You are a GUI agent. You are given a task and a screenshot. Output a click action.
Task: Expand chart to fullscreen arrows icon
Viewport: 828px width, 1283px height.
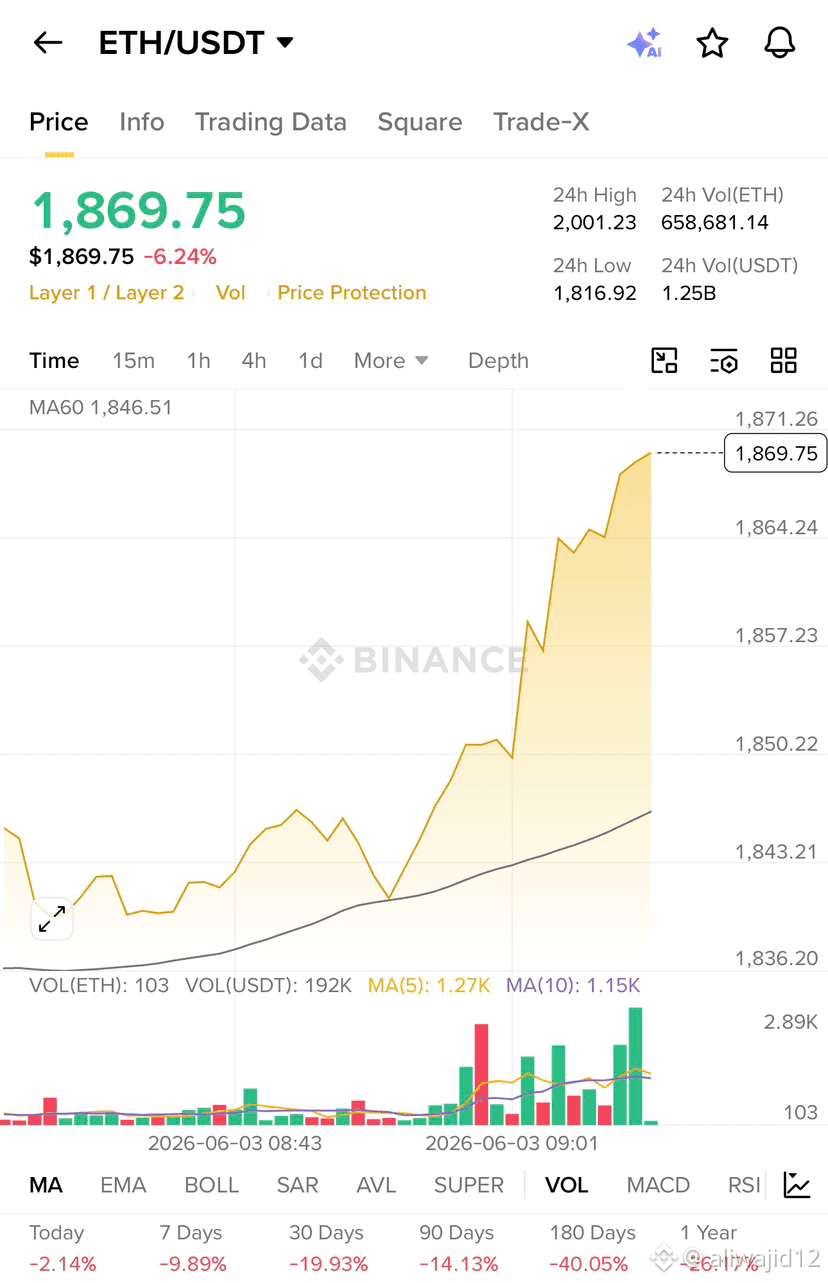point(52,919)
